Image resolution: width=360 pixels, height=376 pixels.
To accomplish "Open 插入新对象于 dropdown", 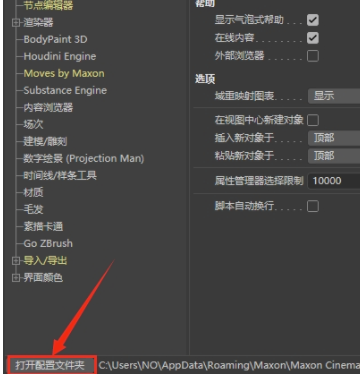I will 334,138.
